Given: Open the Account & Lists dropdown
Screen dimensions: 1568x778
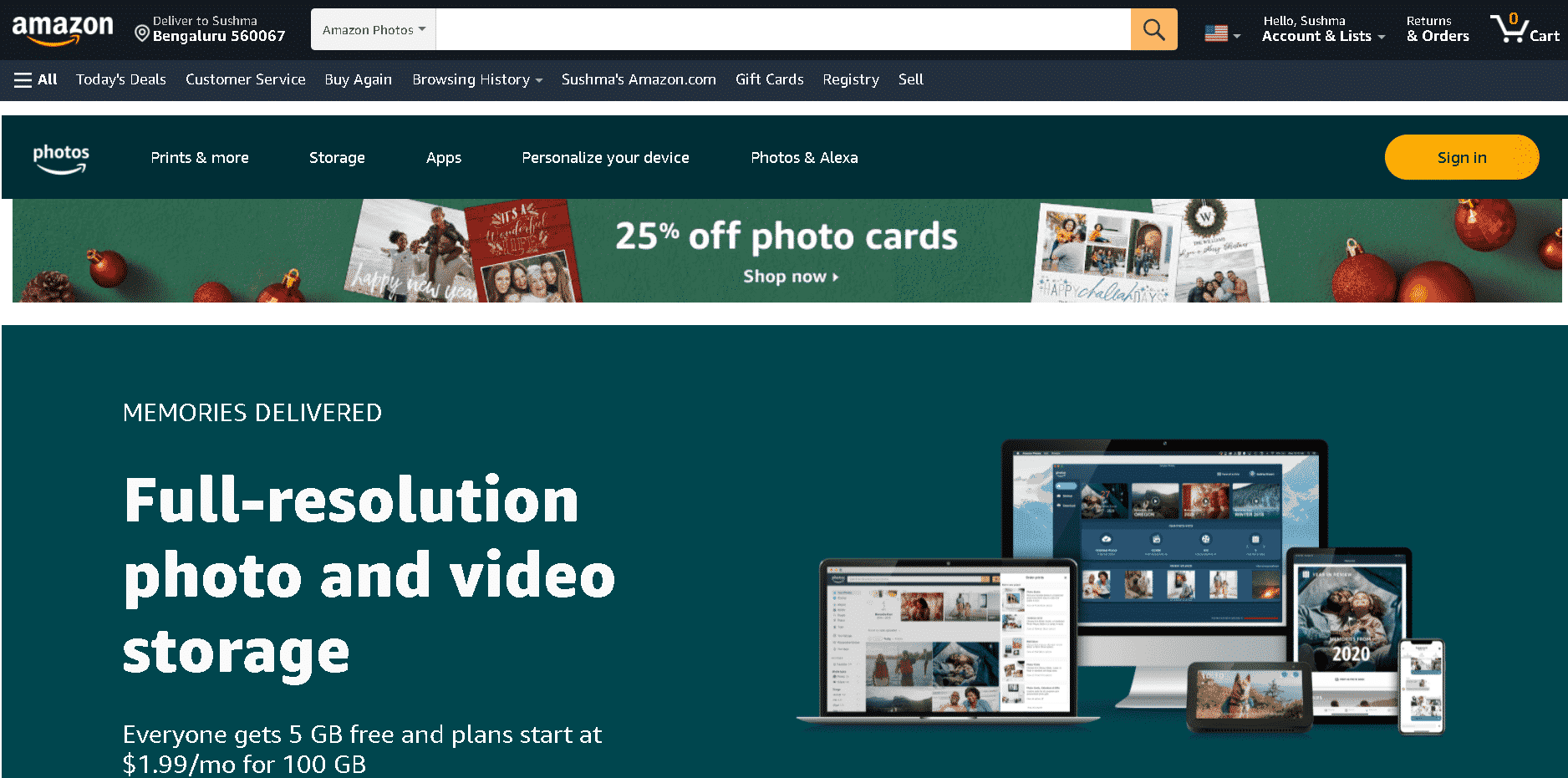Looking at the screenshot, I should tap(1323, 29).
